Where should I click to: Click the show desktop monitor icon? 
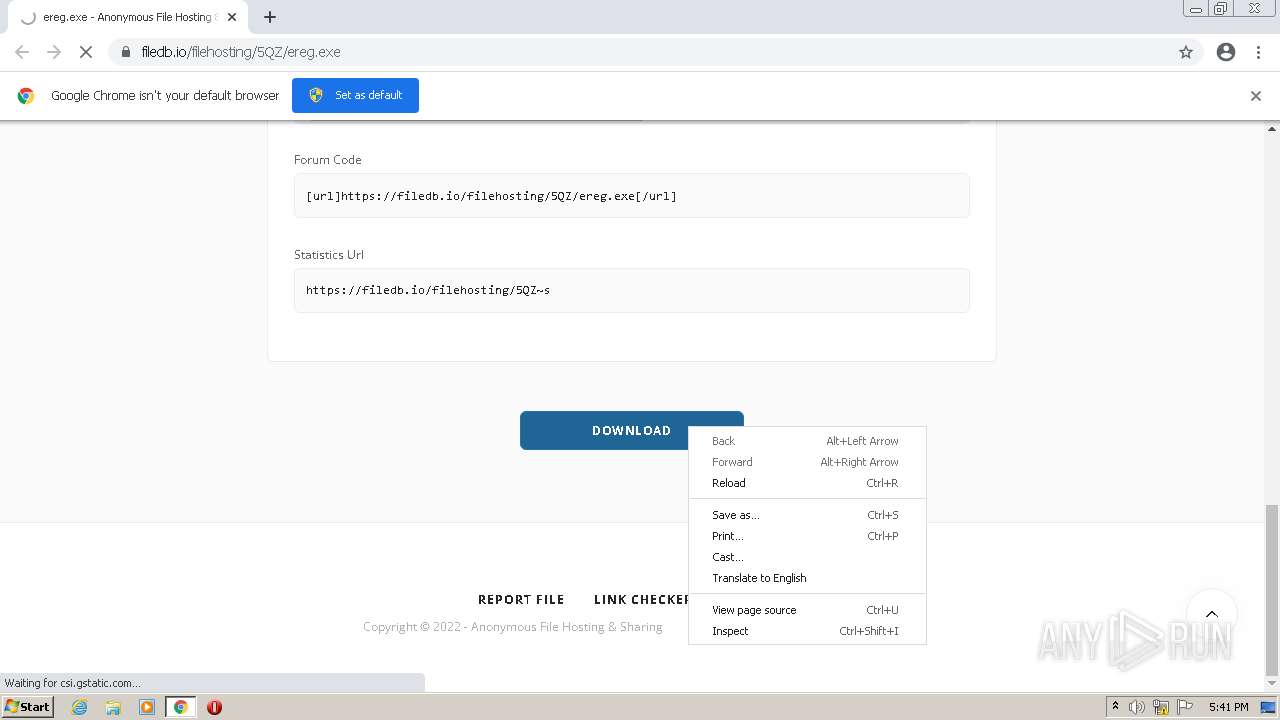[x=1269, y=707]
